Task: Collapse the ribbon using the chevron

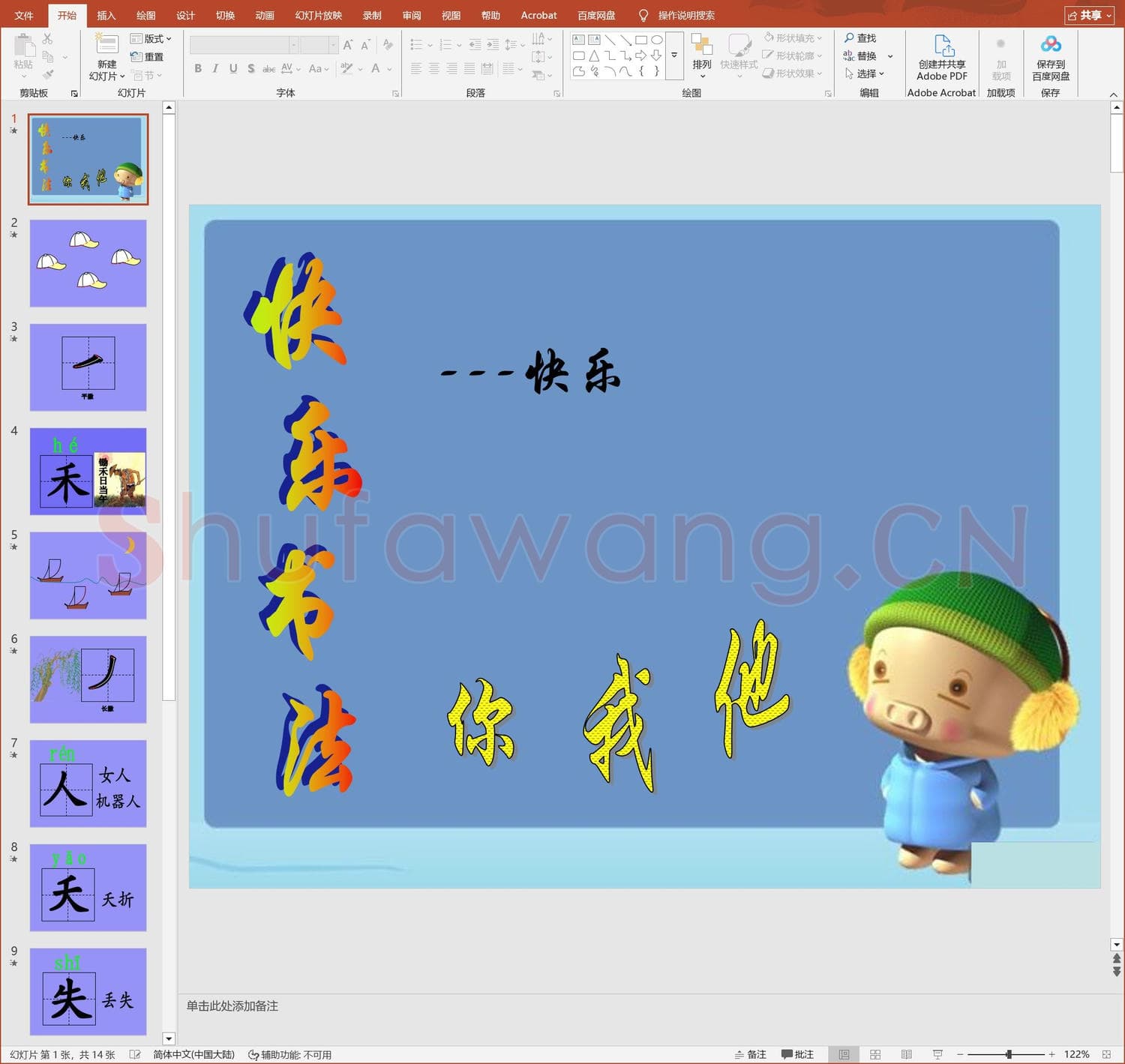Action: 1114,94
